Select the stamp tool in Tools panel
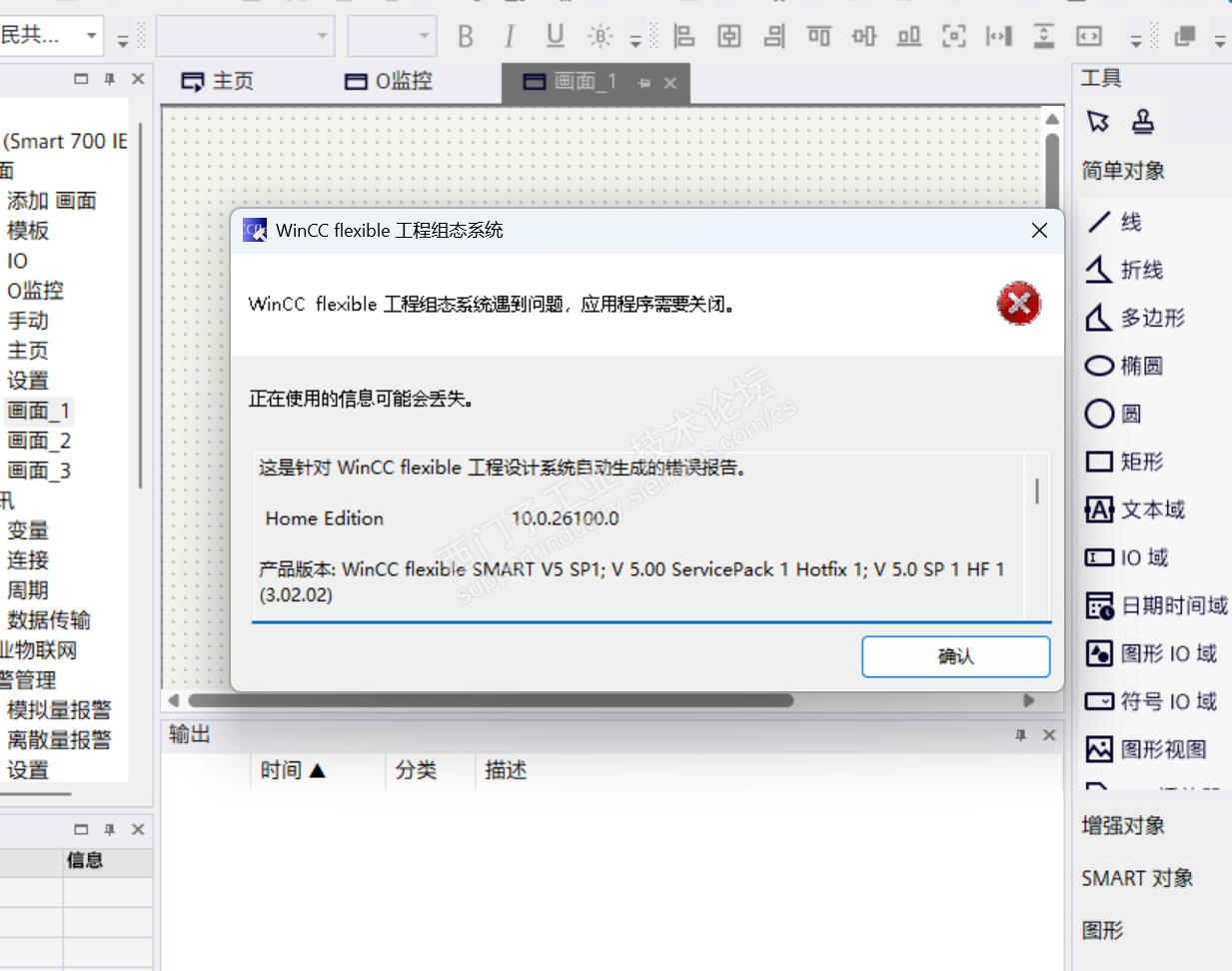 [x=1143, y=122]
